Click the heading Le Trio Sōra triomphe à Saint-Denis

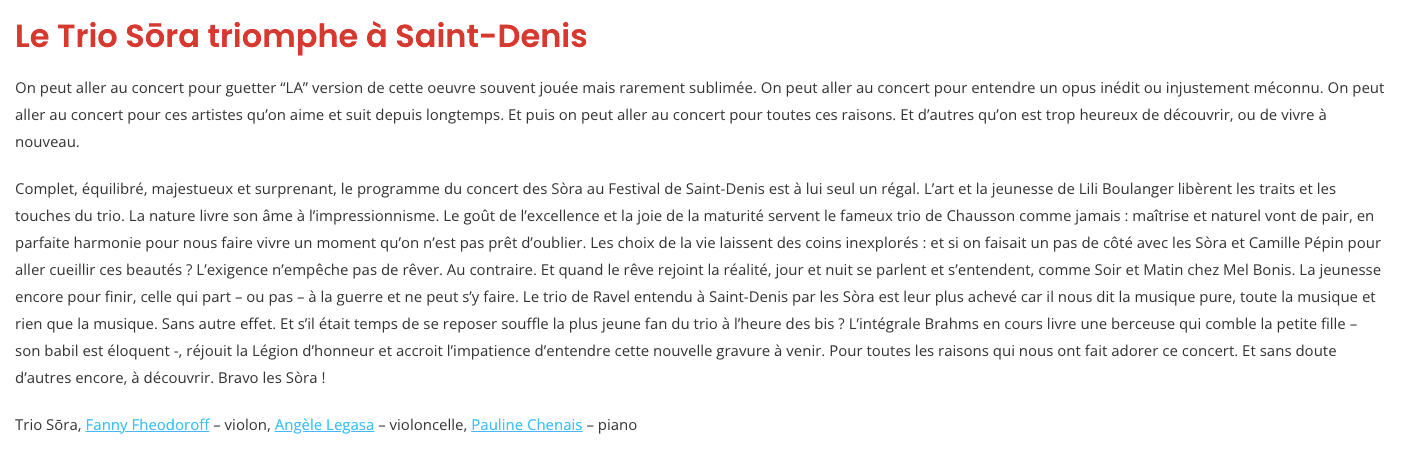301,37
